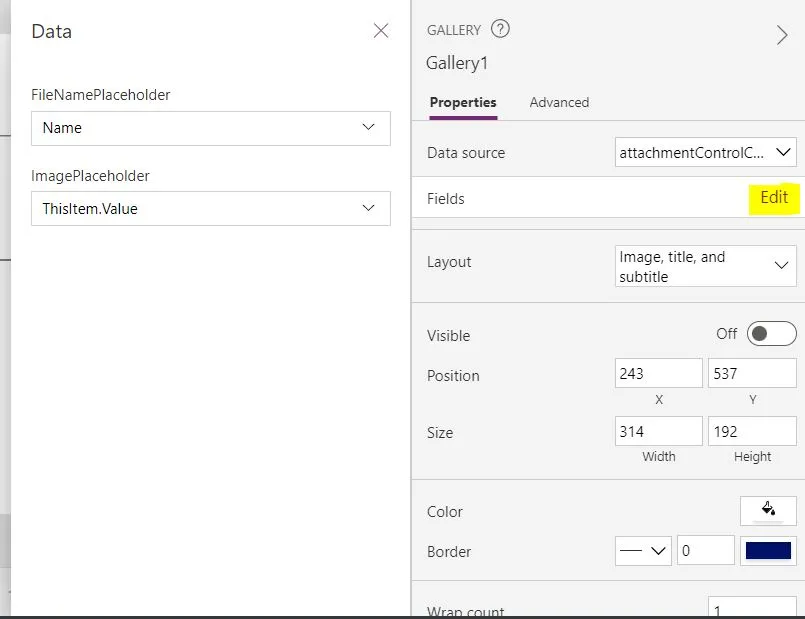The image size is (805, 619).
Task: Open ImagePlaceholder dropdown showing ThisItem.Value
Action: [x=210, y=209]
